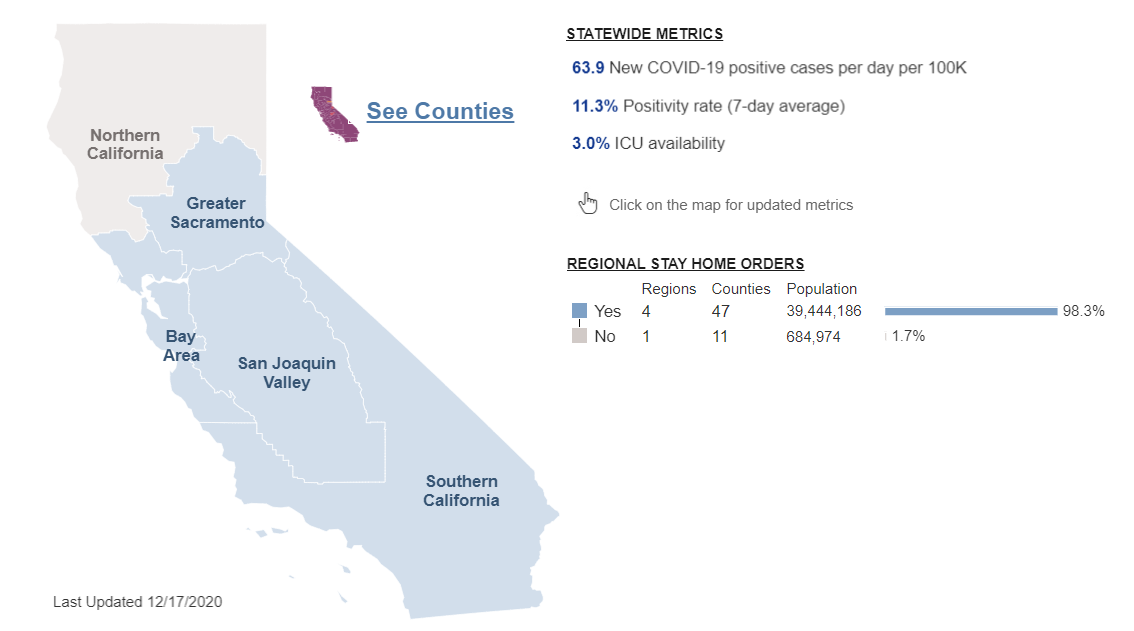Image resolution: width=1134 pixels, height=631 pixels.
Task: Click the 3.0% ICU availability metric
Action: [591, 143]
